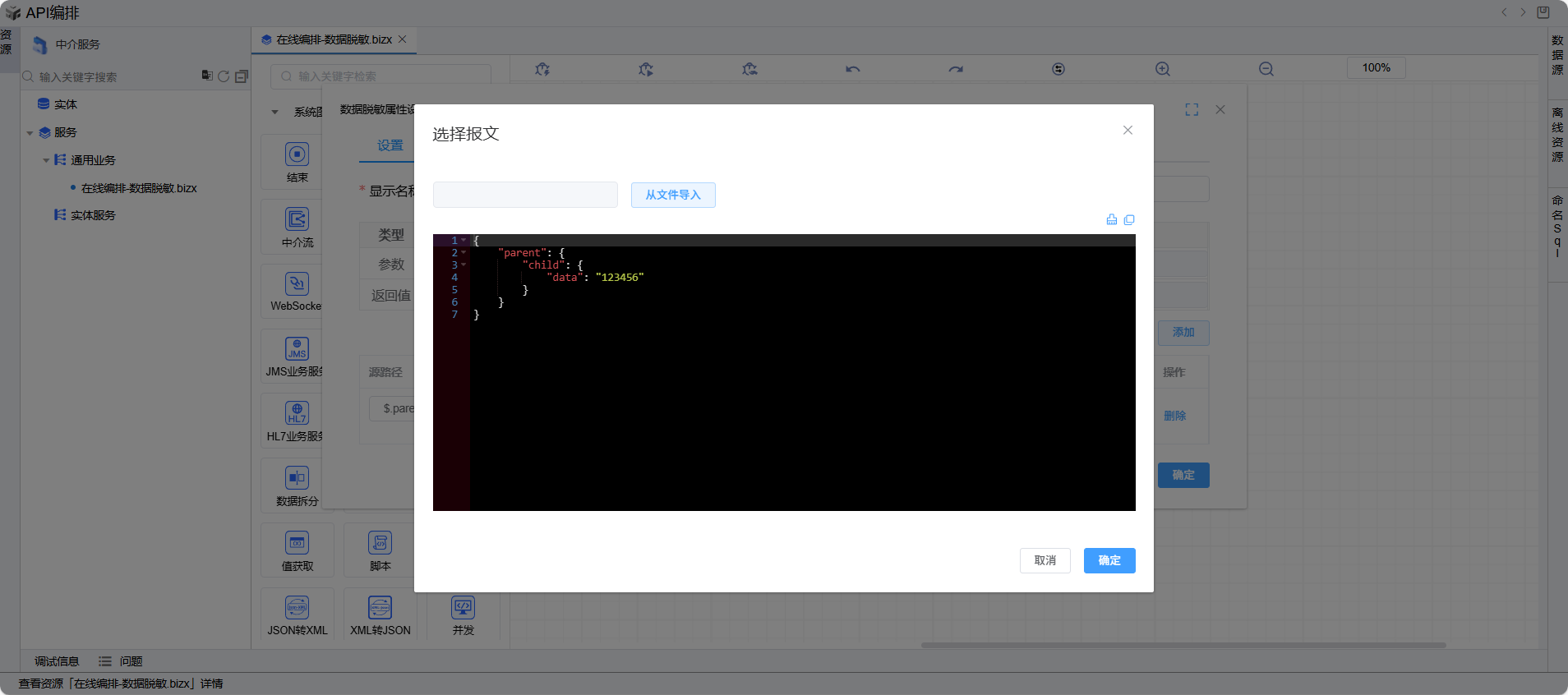
Task: Close the 选择报文 dialog
Action: click(x=1128, y=130)
